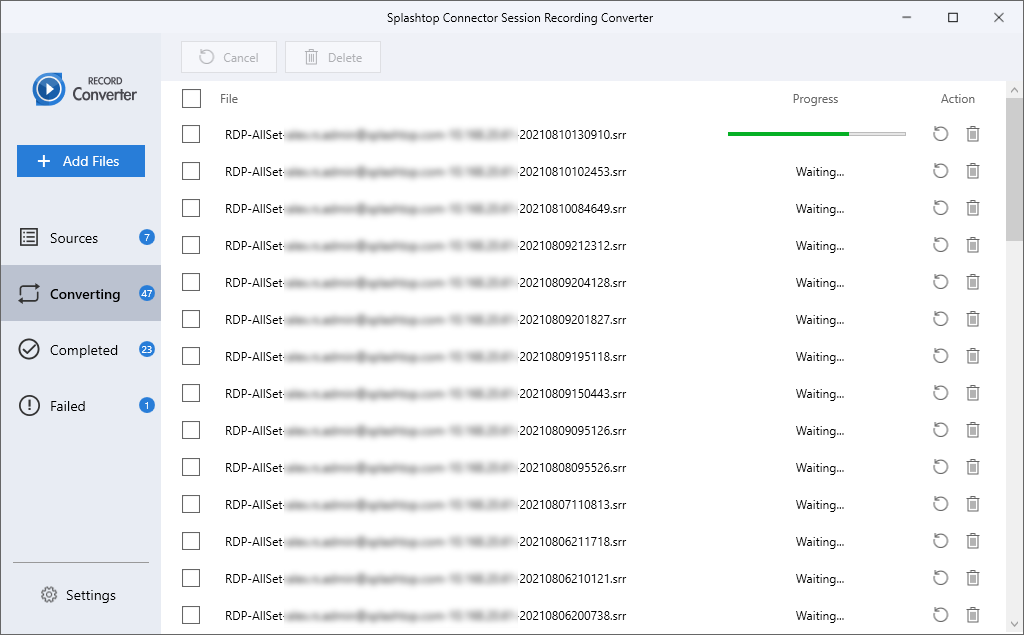The width and height of the screenshot is (1024, 635).
Task: Maximize the Session Recording Converter window
Action: tap(953, 18)
